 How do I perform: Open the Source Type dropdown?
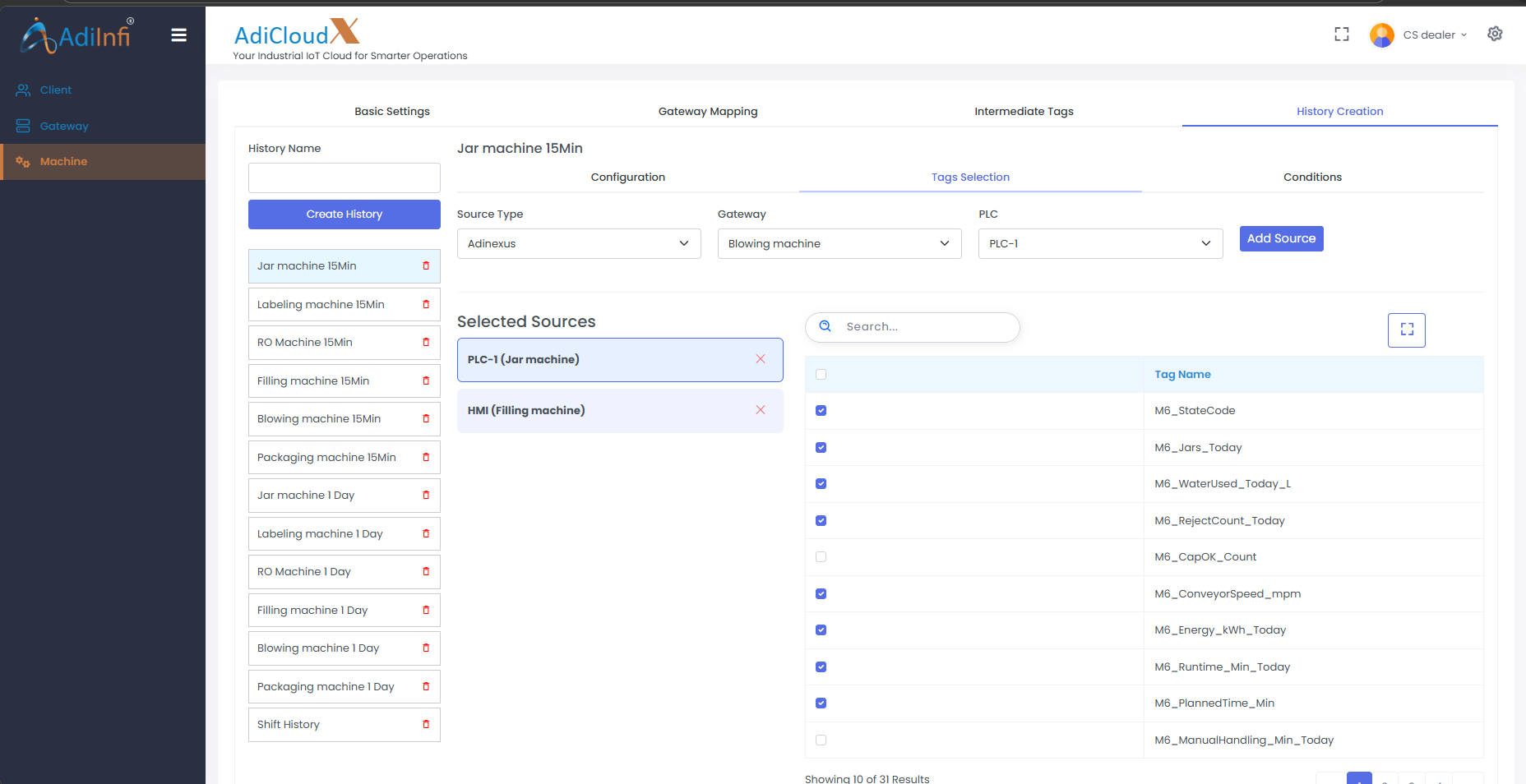click(578, 244)
